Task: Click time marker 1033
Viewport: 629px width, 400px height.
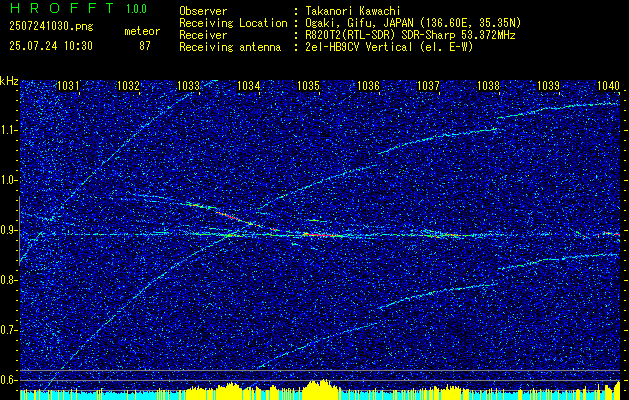Action: (189, 85)
